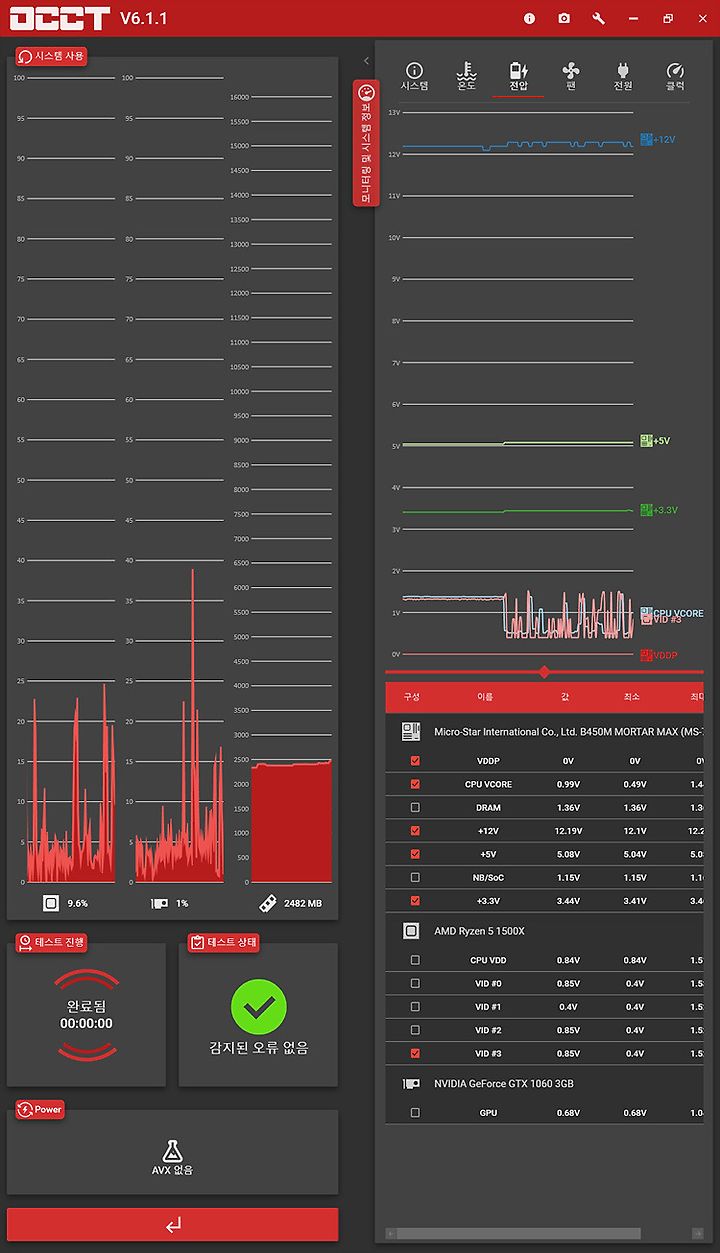Enable the DRAM checkbox
The height and width of the screenshot is (1253, 720).
pos(415,807)
